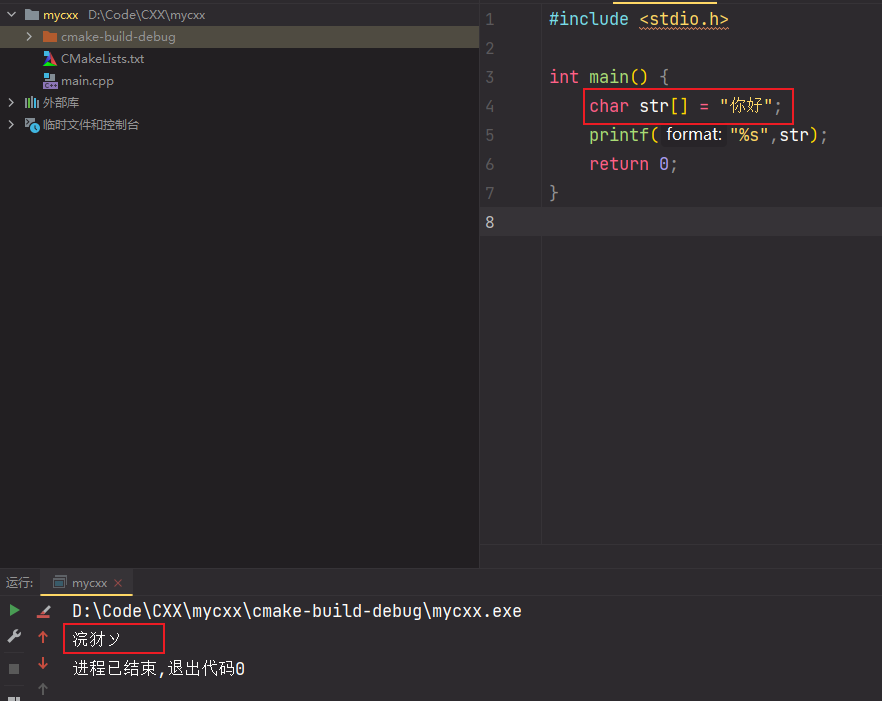882x701 pixels.
Task: Click the scratches and consoles icon
Action: click(x=32, y=125)
